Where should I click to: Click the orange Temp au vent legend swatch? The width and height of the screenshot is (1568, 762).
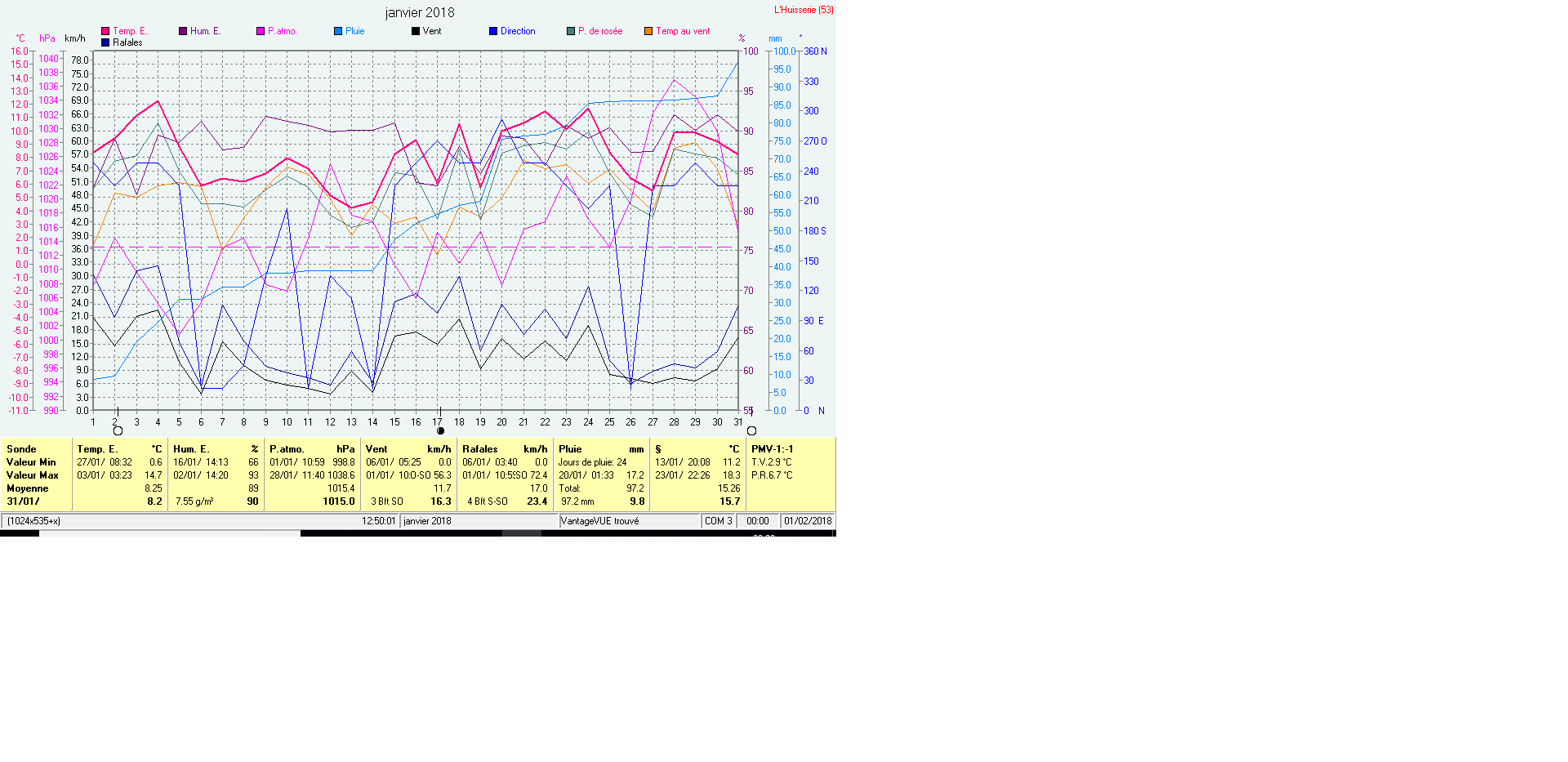pyautogui.click(x=648, y=31)
